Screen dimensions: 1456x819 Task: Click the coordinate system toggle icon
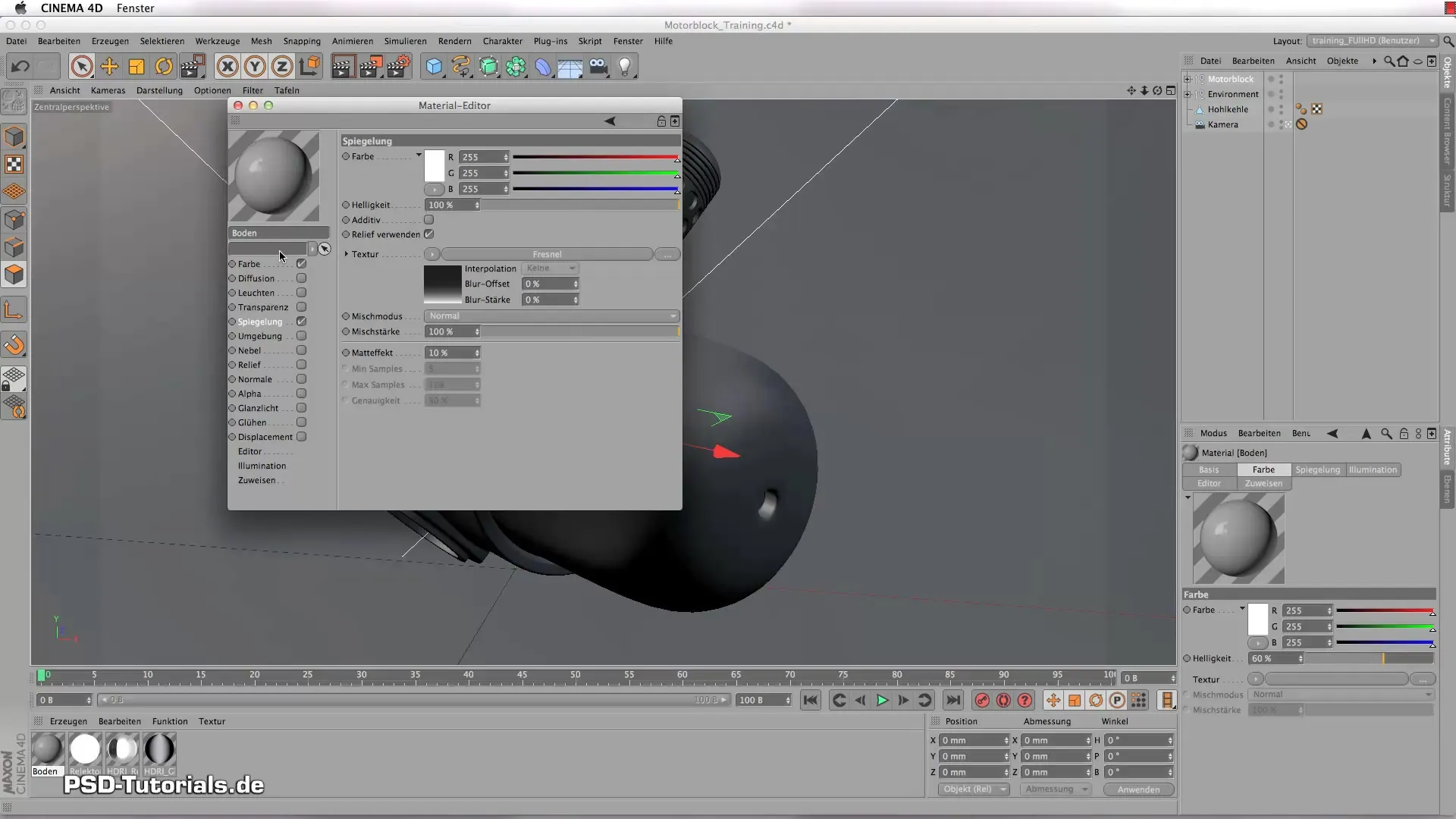309,67
